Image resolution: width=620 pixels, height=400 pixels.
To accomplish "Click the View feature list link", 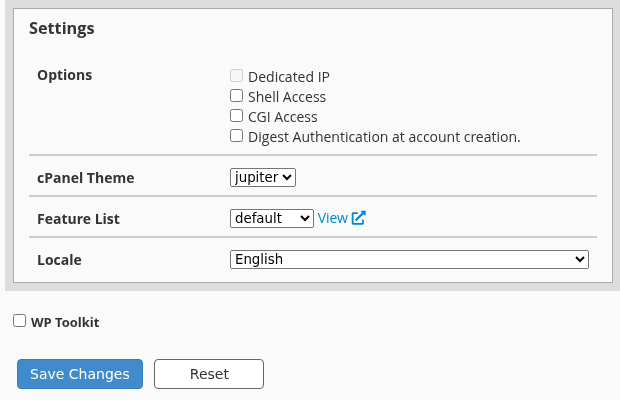I will (x=333, y=218).
